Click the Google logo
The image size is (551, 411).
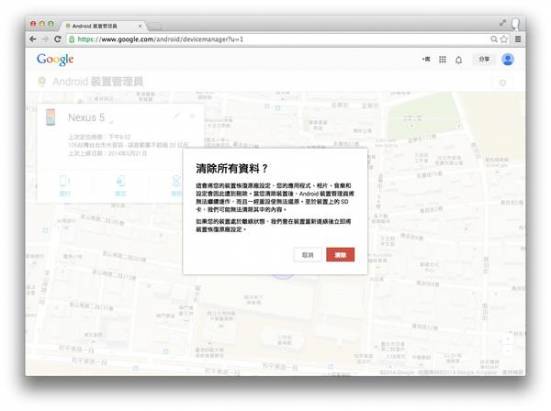(55, 59)
